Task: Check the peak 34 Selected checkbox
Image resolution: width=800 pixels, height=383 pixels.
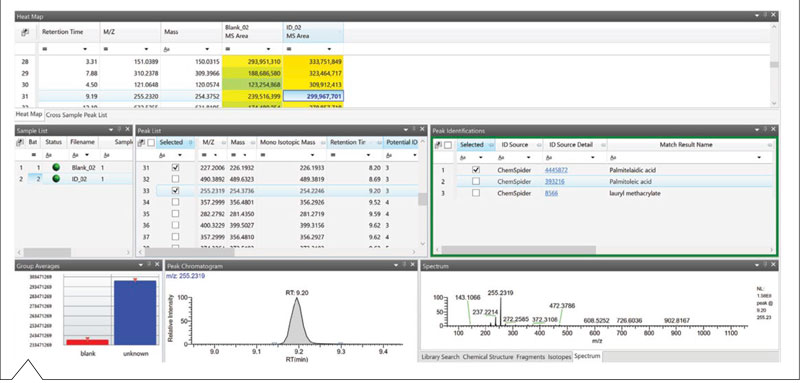Action: pyautogui.click(x=175, y=202)
